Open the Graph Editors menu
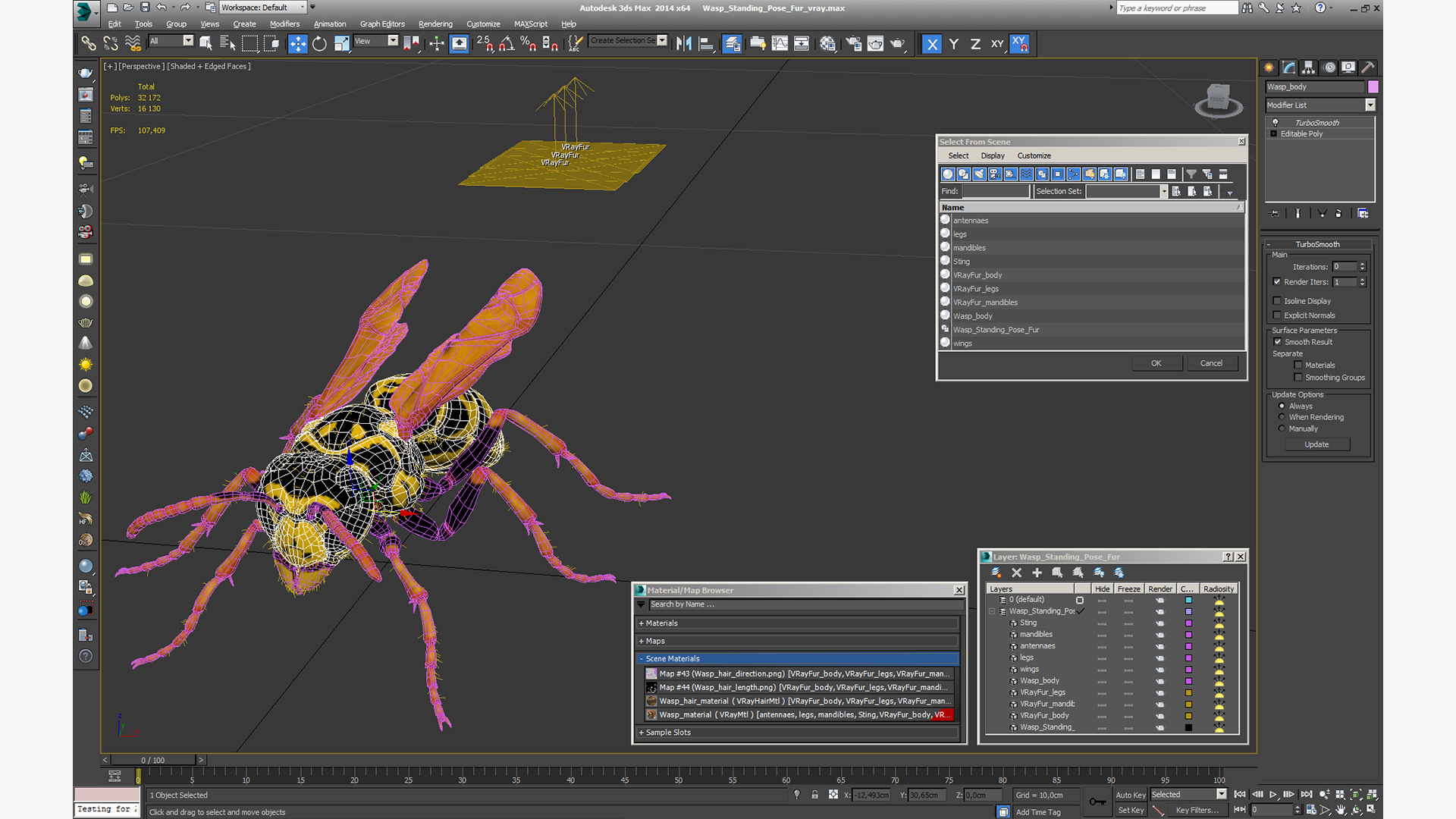This screenshot has width=1456, height=819. [382, 24]
